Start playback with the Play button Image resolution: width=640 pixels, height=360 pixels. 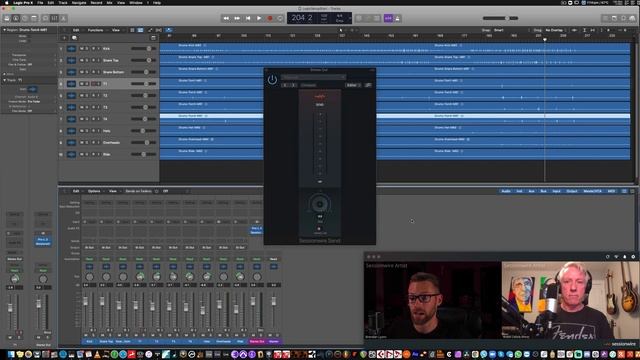(x=259, y=18)
